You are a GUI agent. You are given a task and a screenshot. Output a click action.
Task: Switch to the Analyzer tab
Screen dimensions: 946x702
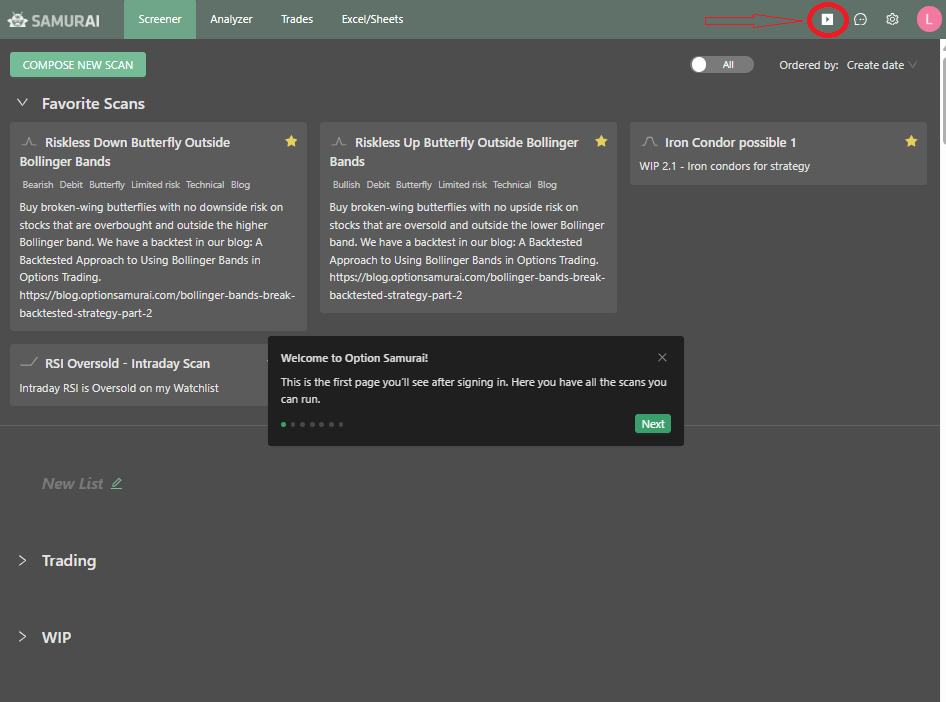pyautogui.click(x=231, y=19)
